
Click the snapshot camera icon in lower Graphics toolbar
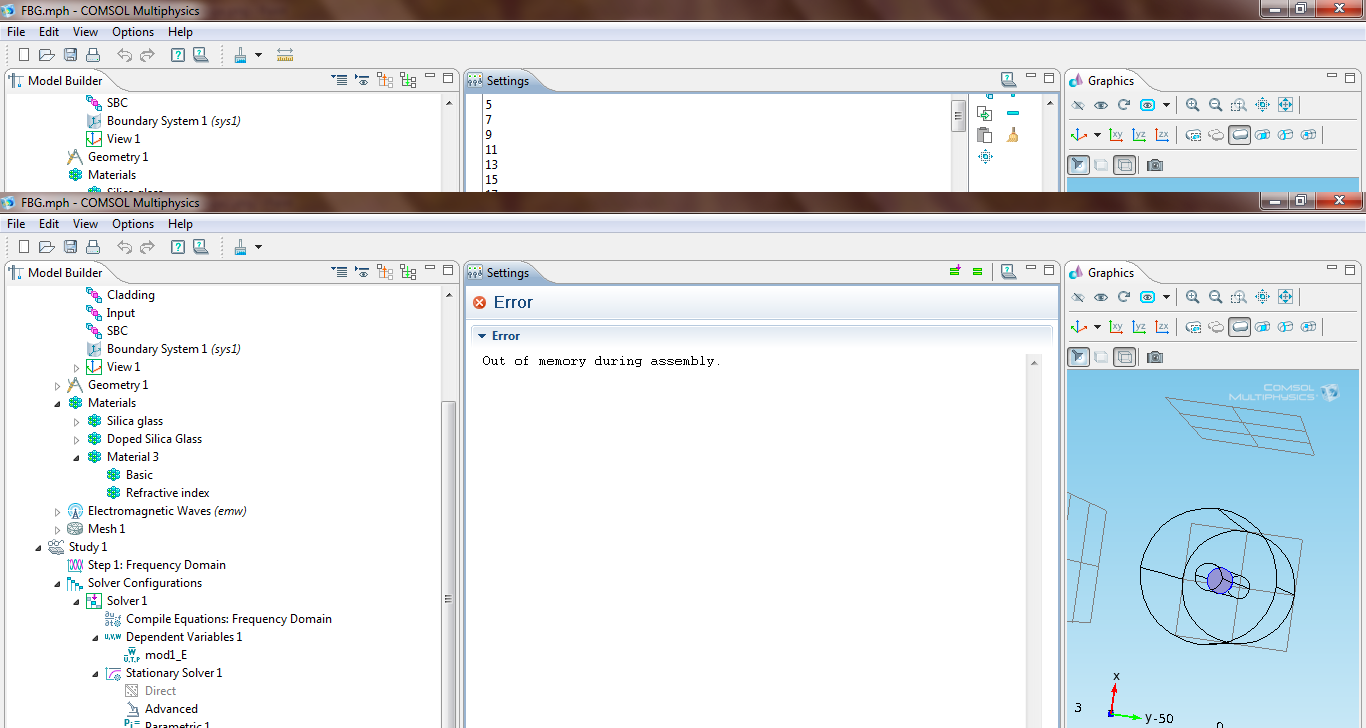(1155, 357)
